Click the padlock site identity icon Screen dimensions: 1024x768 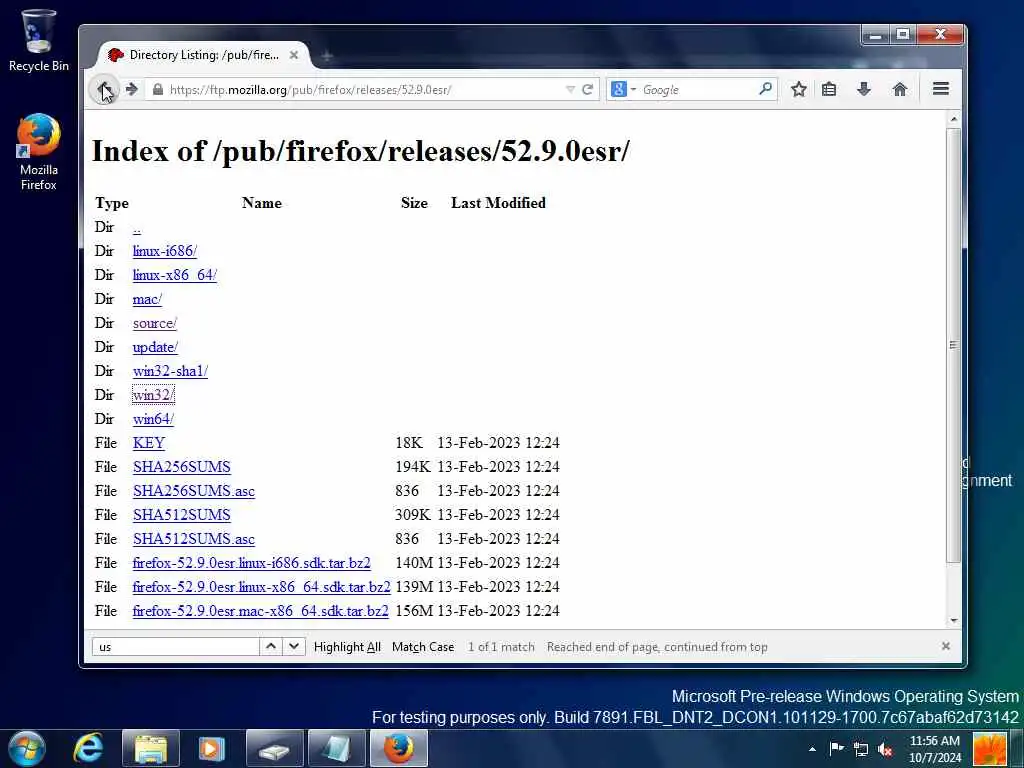click(x=157, y=89)
